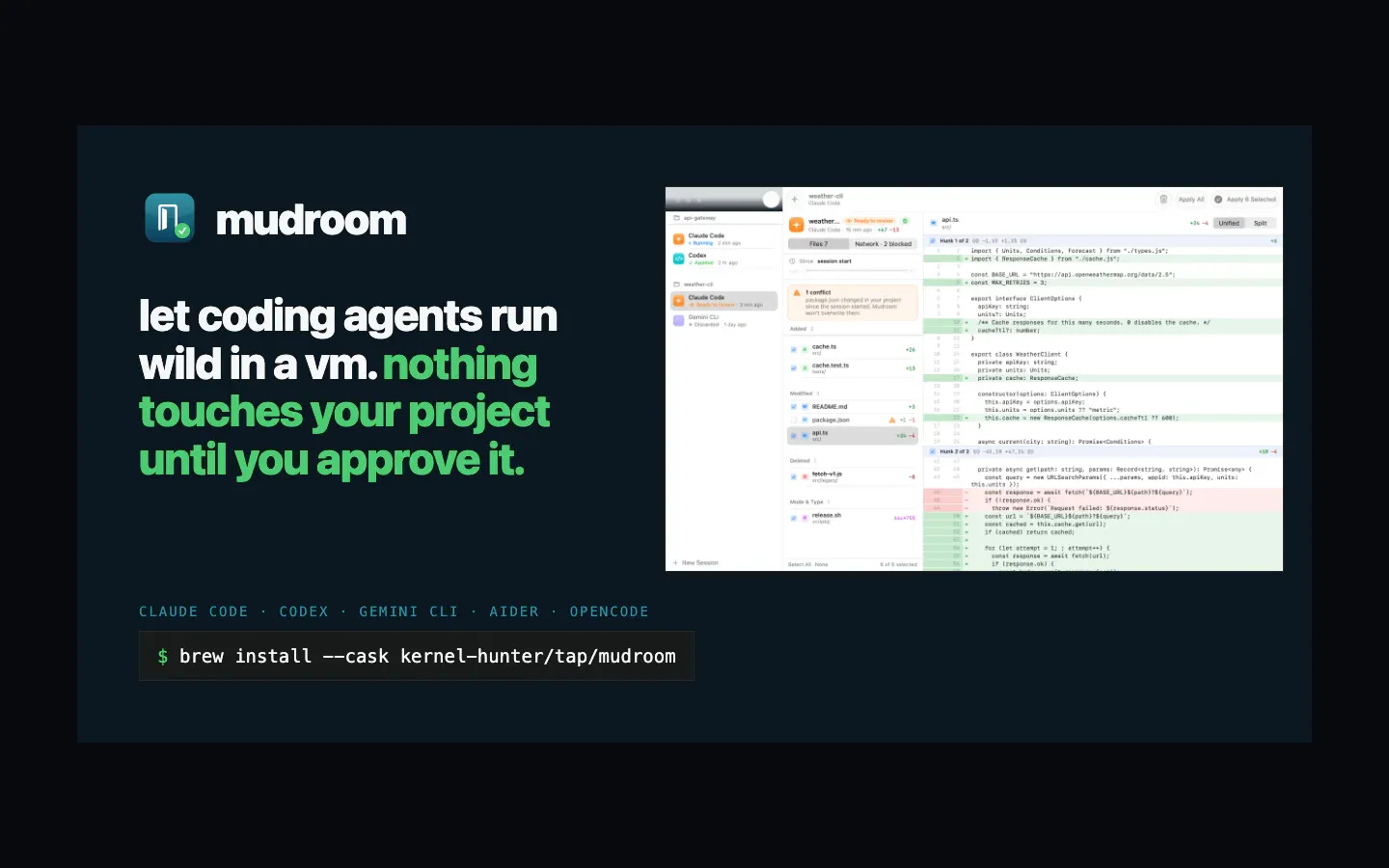1389x868 pixels.
Task: Click the Gemini CLI session icon
Action: [679, 320]
